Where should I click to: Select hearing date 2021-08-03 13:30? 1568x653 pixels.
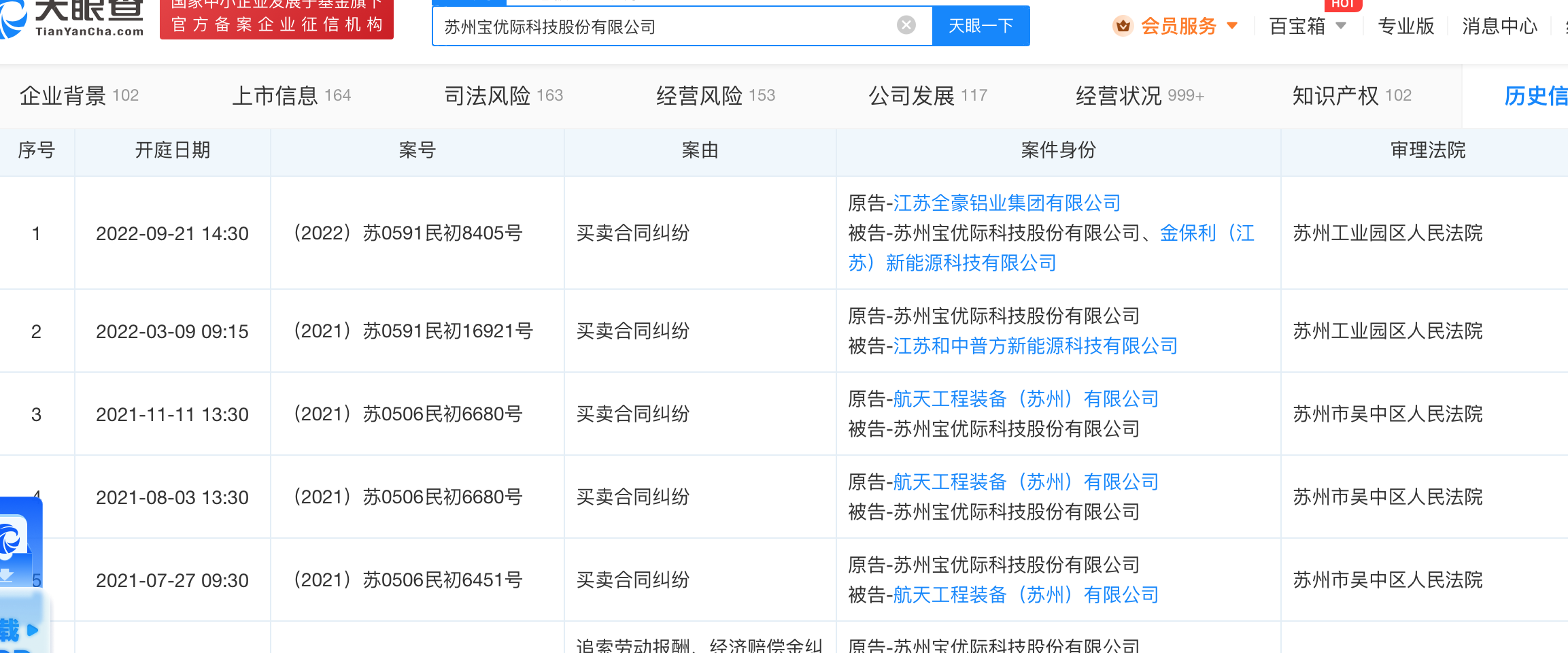[x=173, y=497]
